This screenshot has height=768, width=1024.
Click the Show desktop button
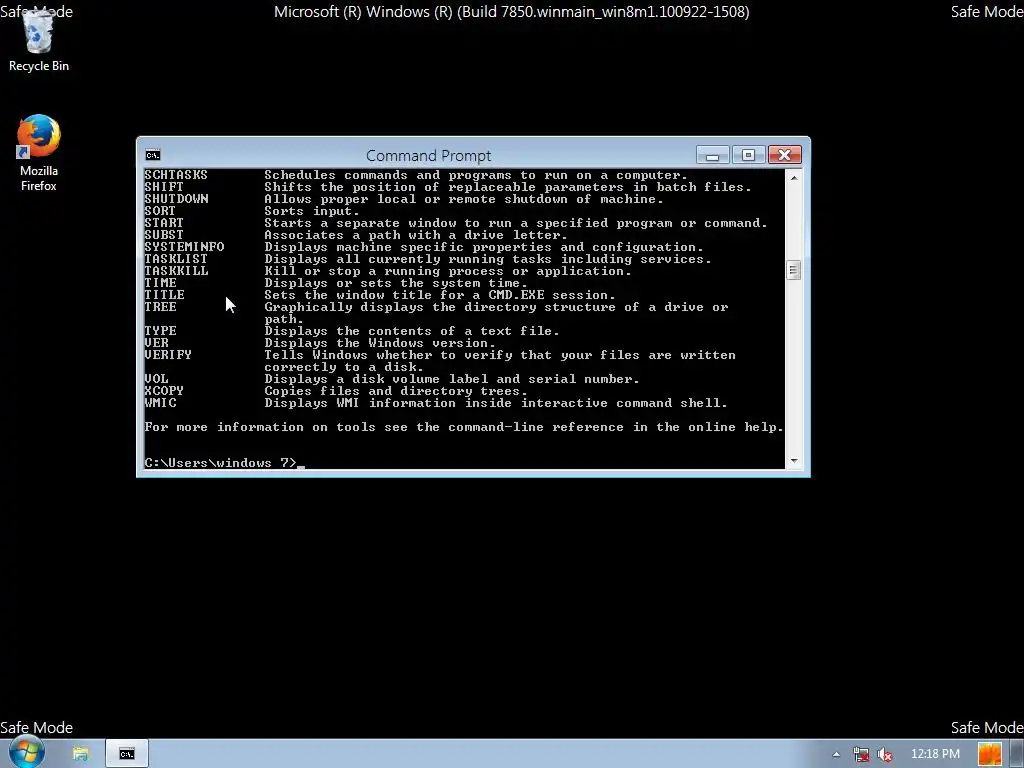(x=1017, y=754)
